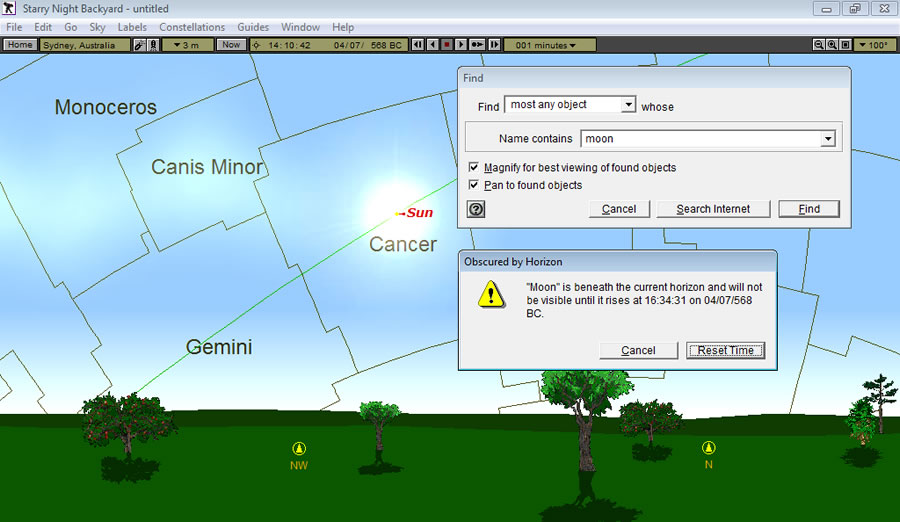This screenshot has width=900, height=522.
Task: Open the 3 m elevation dropdown
Action: pos(188,45)
